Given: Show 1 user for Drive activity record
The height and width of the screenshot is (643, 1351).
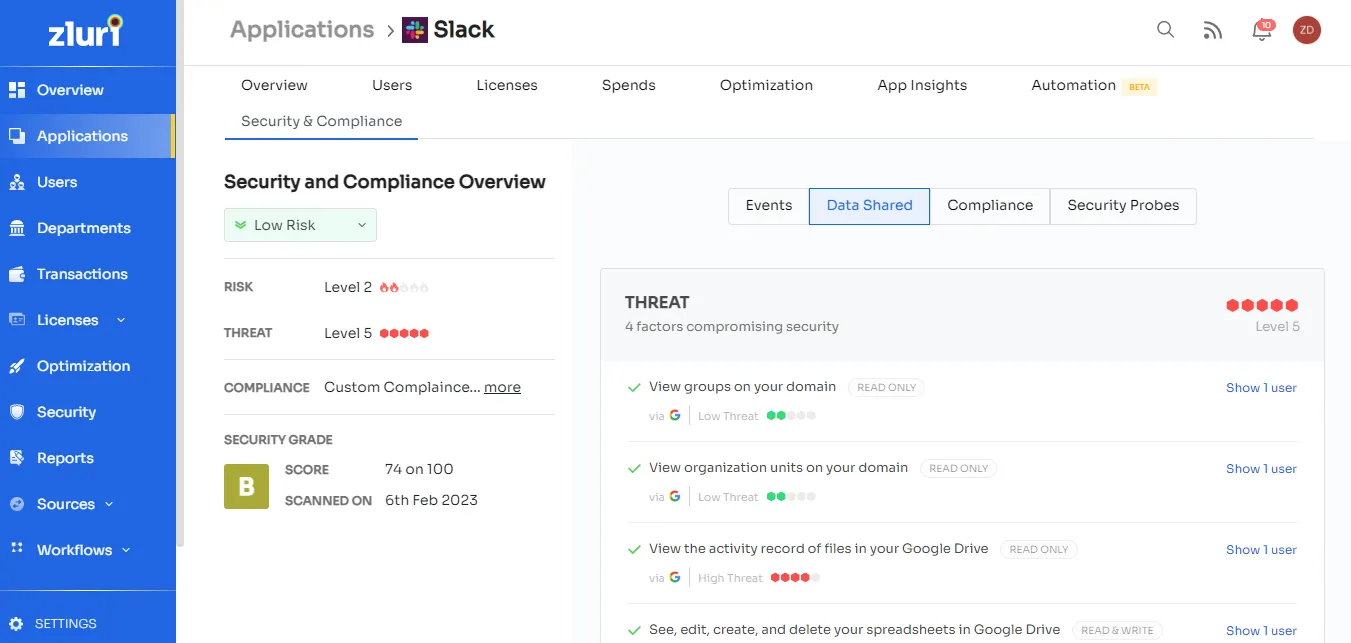Looking at the screenshot, I should point(1261,550).
